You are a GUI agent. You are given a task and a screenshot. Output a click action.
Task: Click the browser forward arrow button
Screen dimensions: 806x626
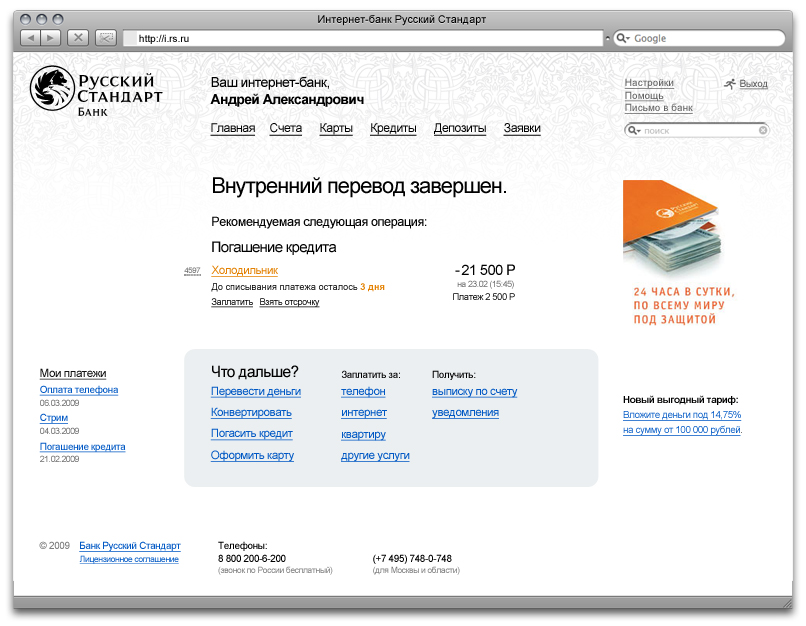coord(50,38)
